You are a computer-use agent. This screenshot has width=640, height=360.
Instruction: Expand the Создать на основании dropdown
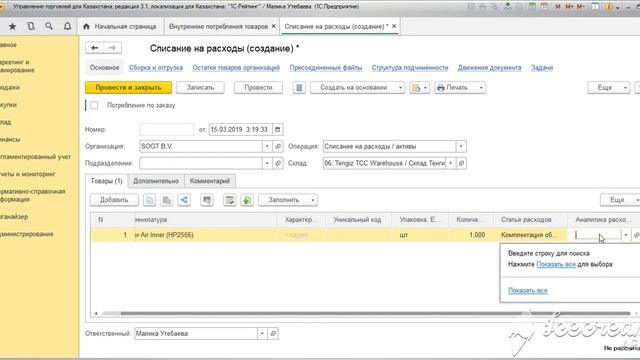pos(400,88)
